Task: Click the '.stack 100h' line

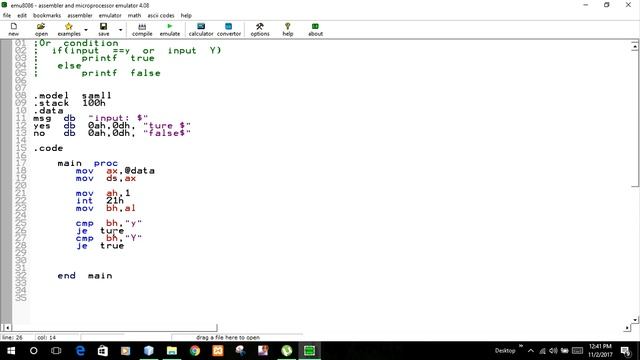Action: point(69,103)
